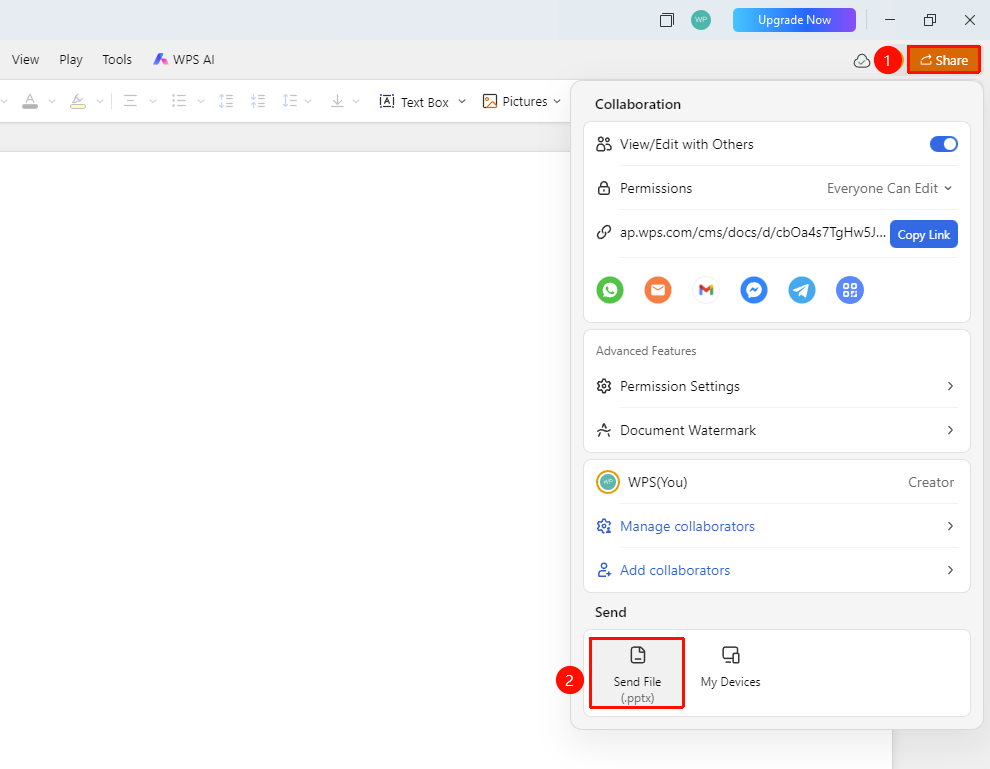The image size is (990, 769).
Task: Share via orange email icon
Action: click(x=658, y=290)
